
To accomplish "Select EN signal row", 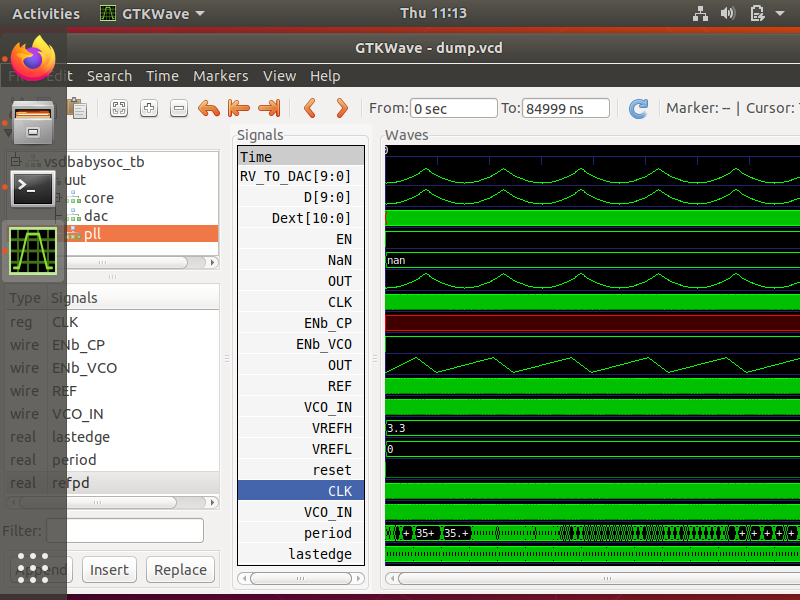I will point(301,239).
